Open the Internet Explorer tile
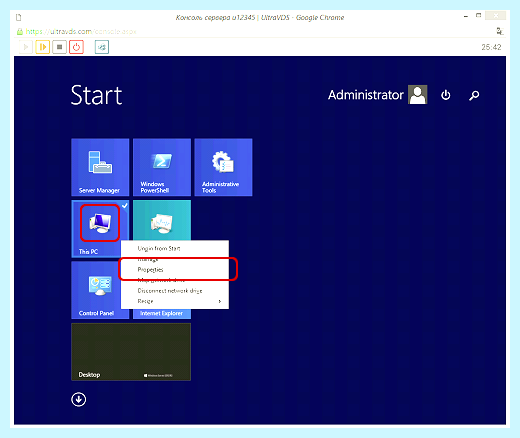 (x=162, y=313)
